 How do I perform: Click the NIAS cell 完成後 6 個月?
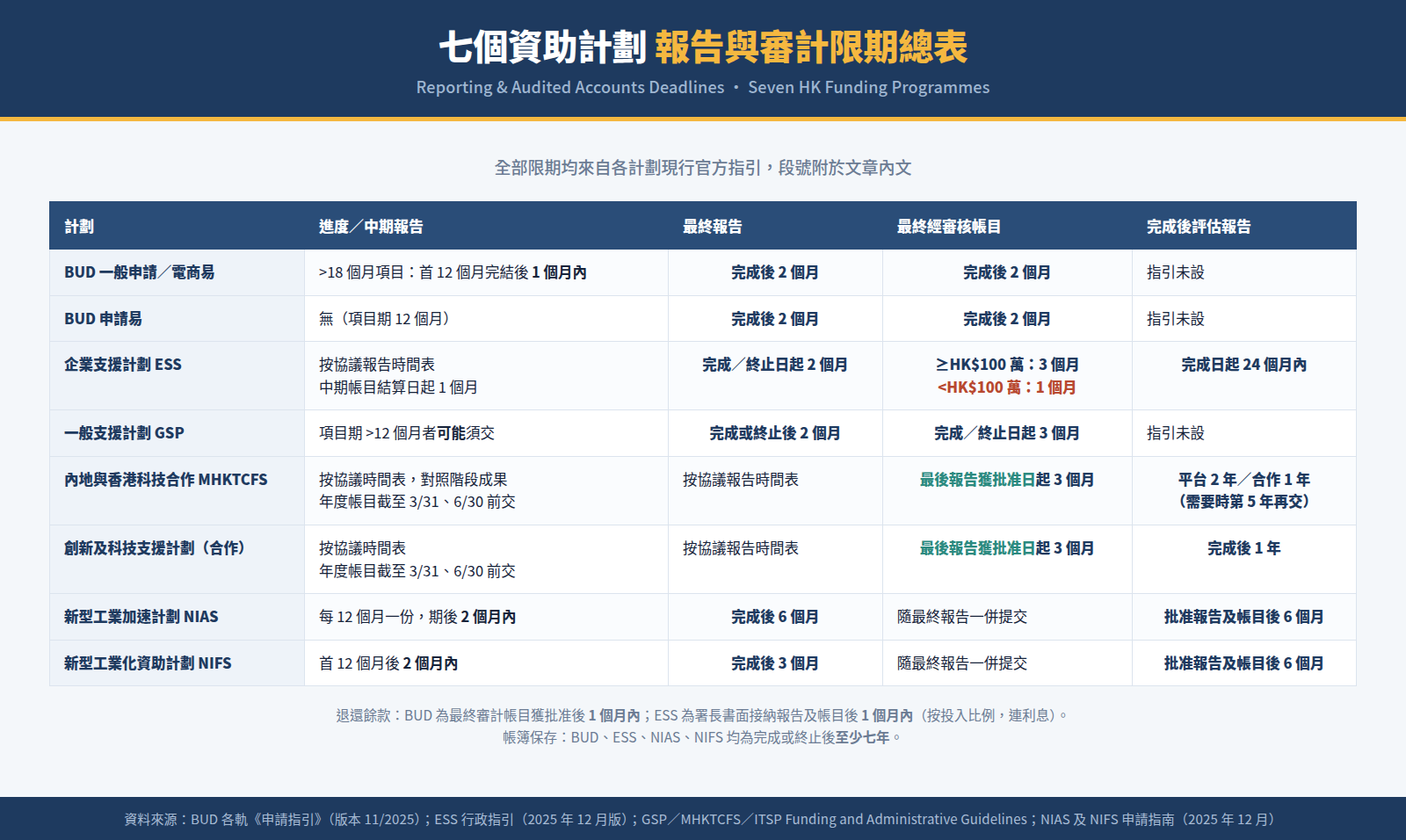775,617
